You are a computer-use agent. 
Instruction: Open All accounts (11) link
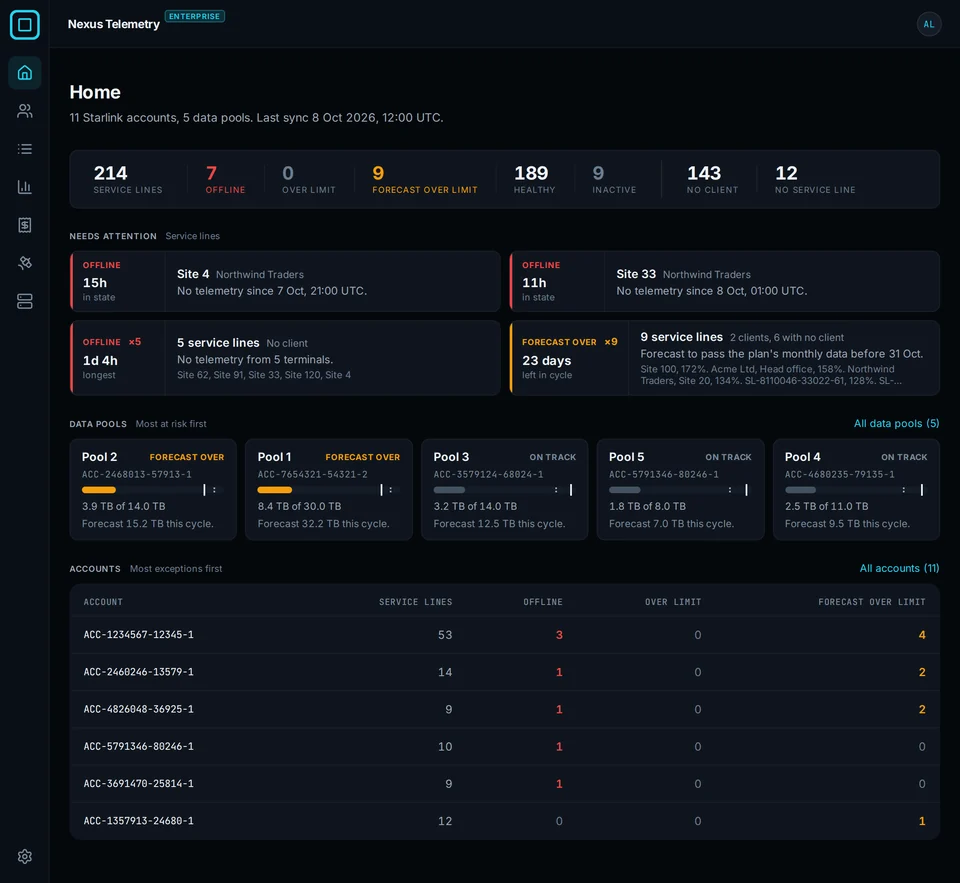899,568
